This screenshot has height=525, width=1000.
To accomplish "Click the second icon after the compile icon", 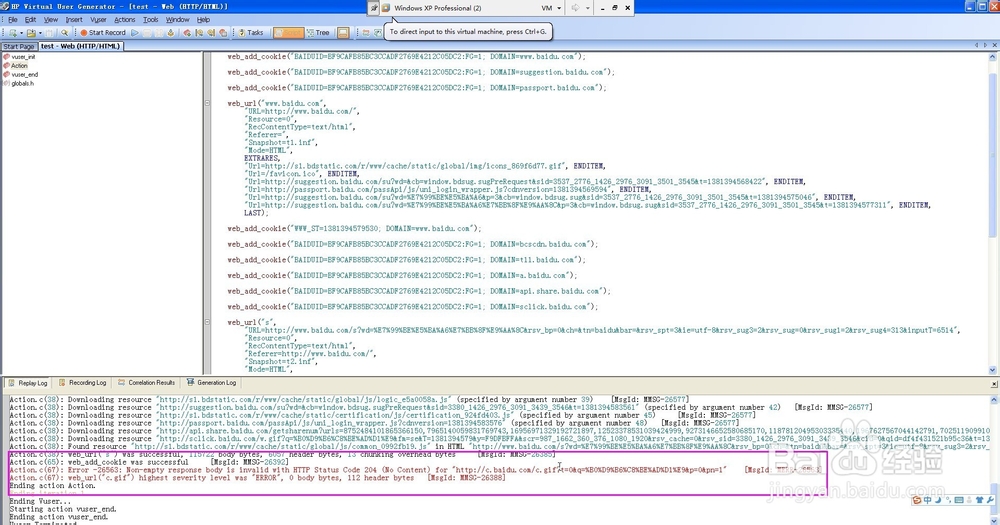I will tap(199, 33).
